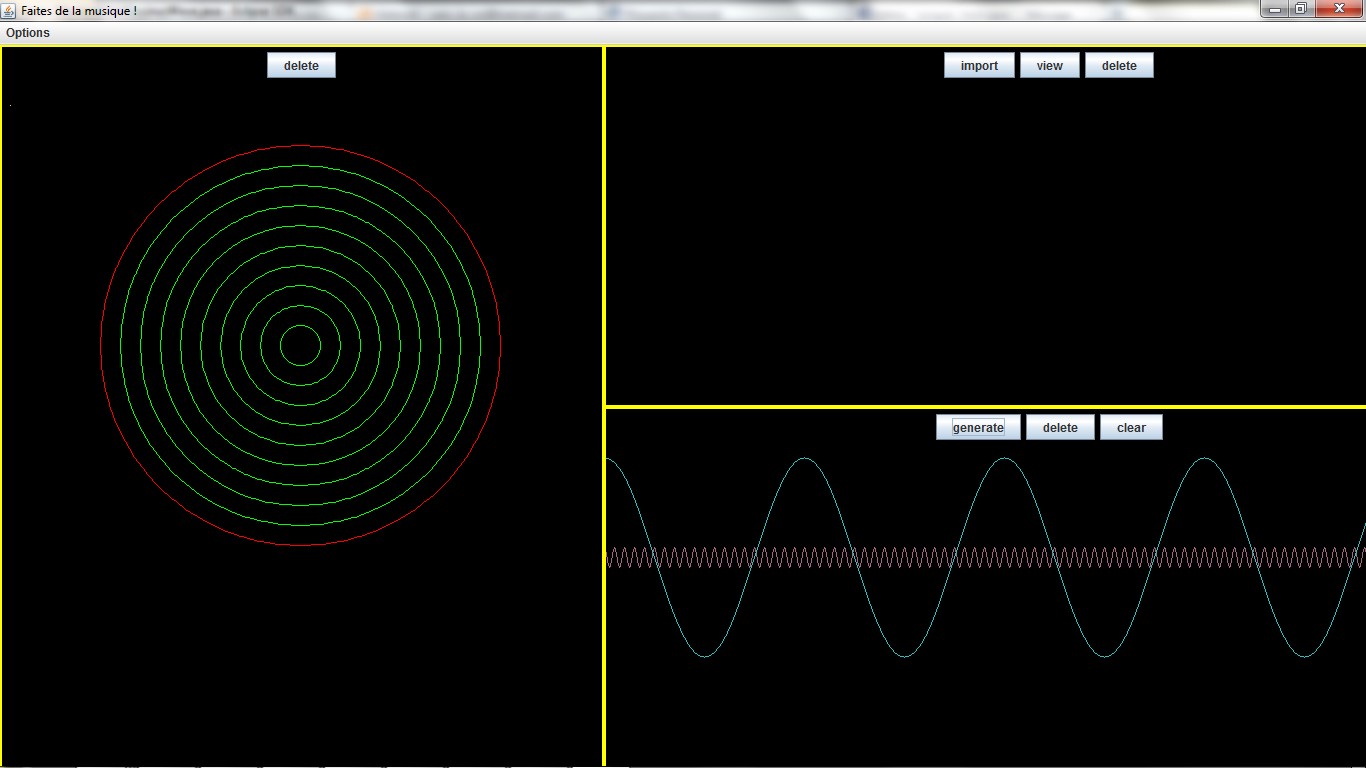Click the view button

1049,66
